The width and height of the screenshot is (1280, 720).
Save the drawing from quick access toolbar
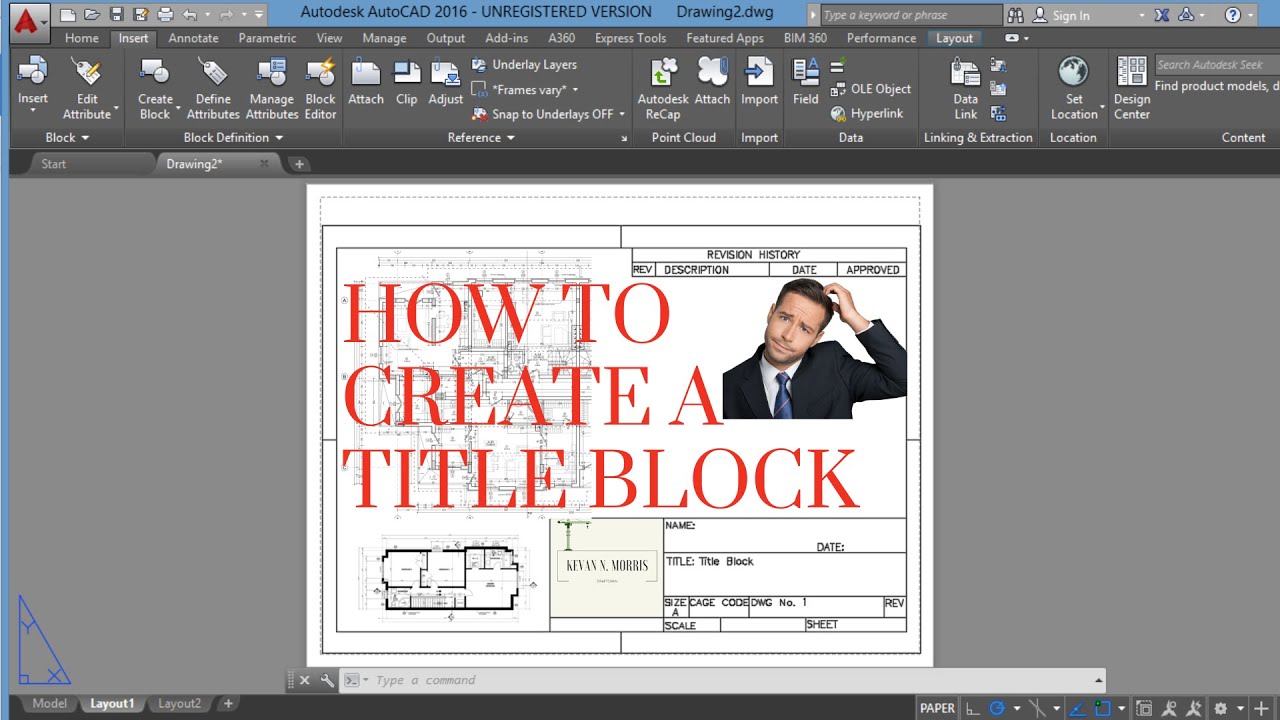(117, 15)
